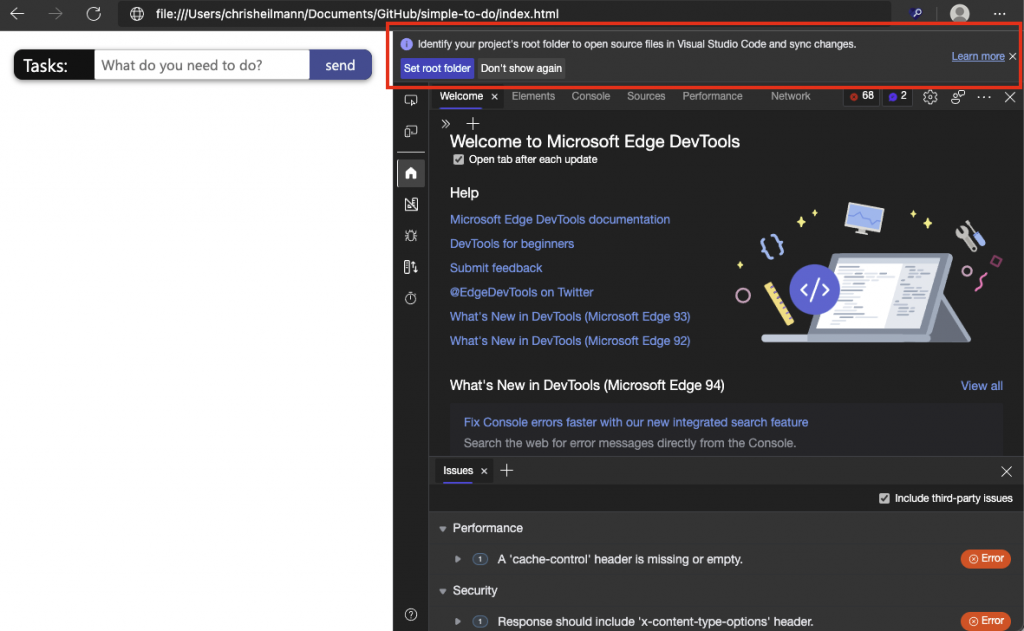Open the performance stopwatch icon
Screen dimensions: 1024x631
[x=411, y=299]
